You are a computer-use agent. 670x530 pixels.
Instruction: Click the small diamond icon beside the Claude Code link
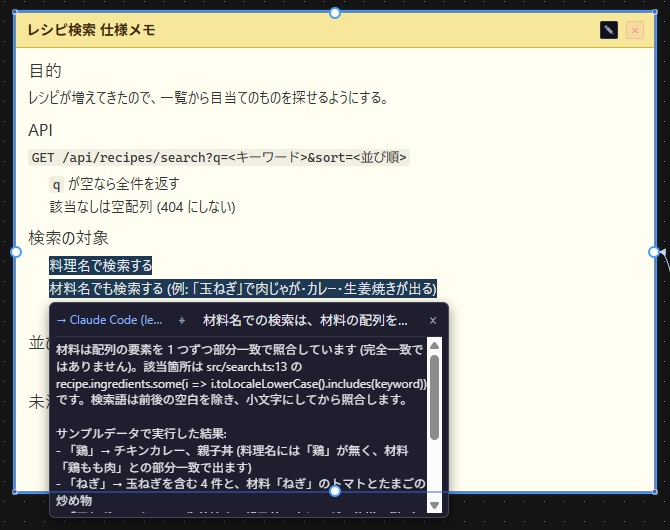(x=182, y=321)
